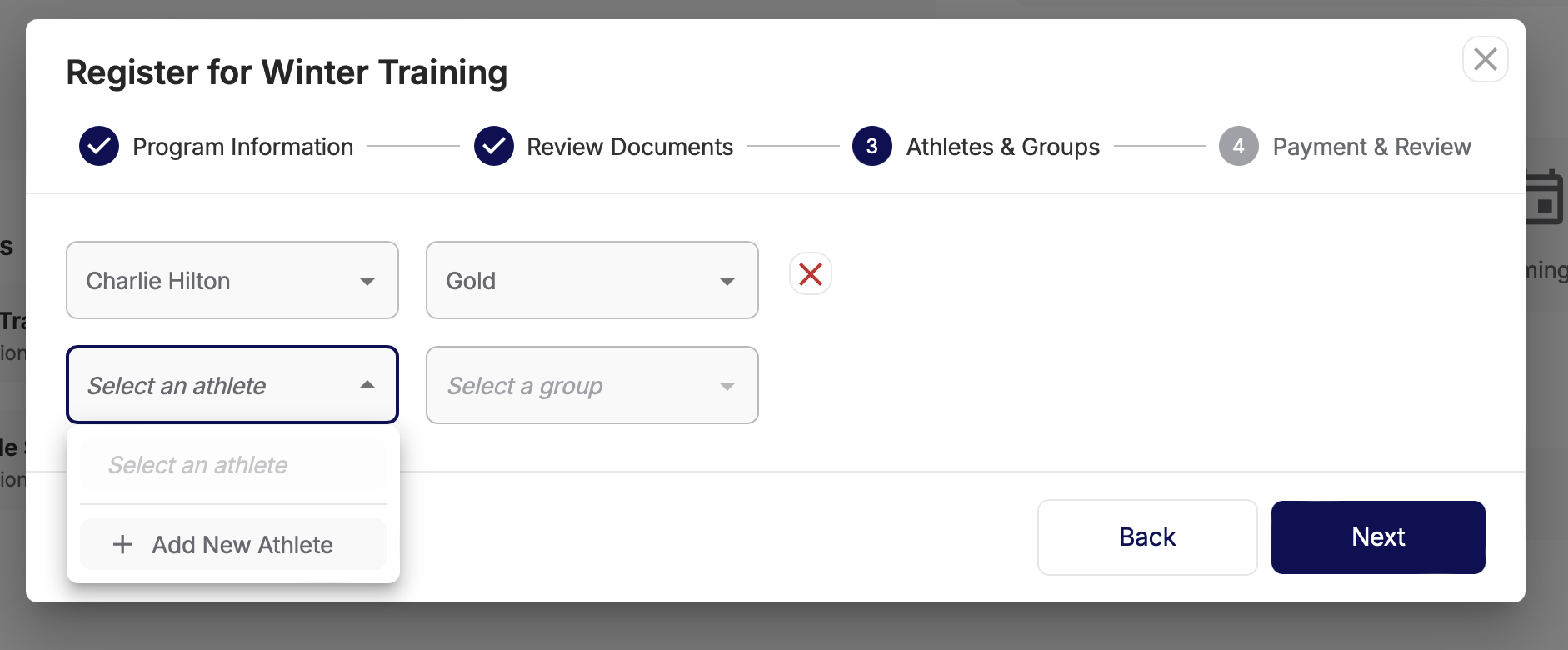This screenshot has width=1568, height=650.
Task: Click the step 4 number badge
Action: (1239, 146)
